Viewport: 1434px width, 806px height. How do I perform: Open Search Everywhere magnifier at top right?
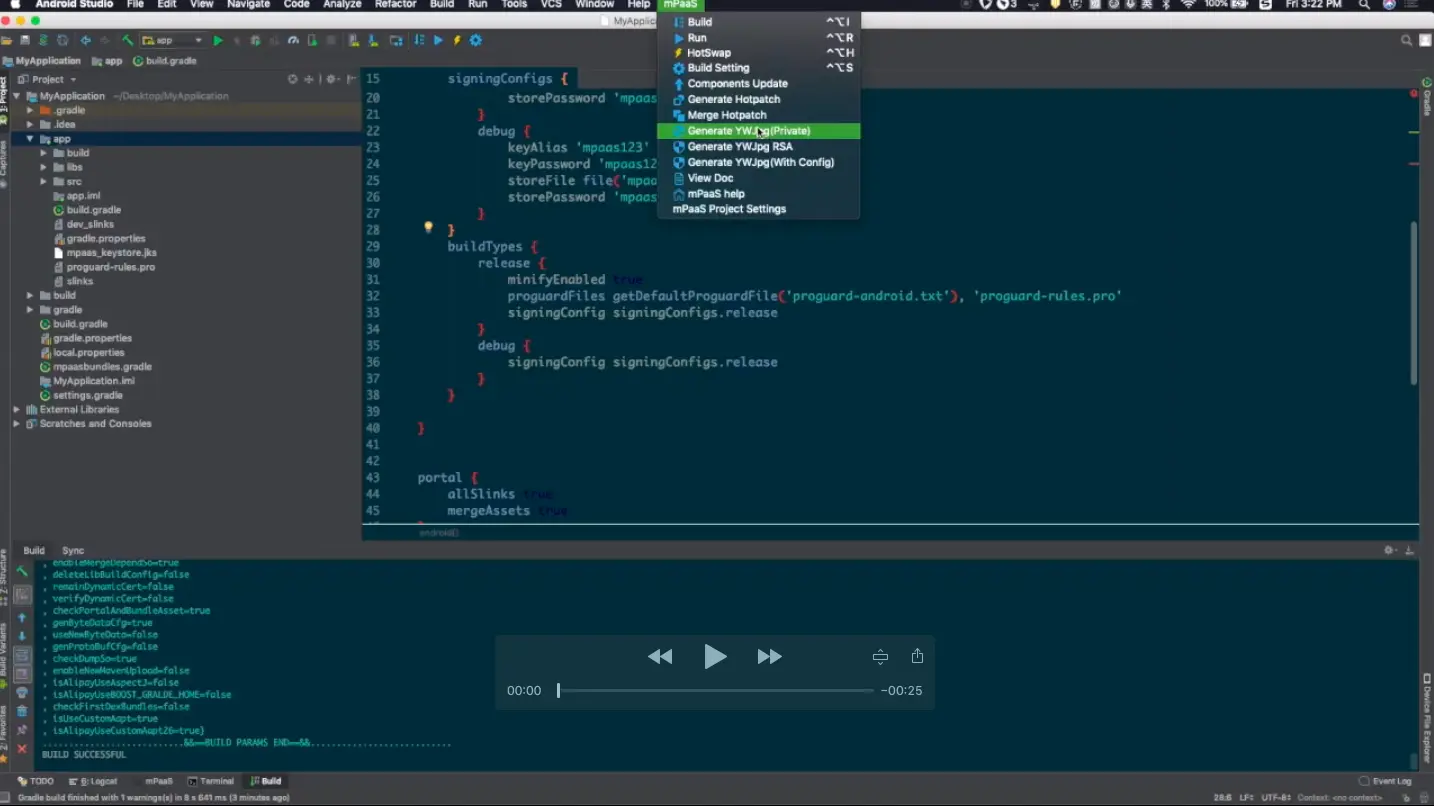tap(1406, 40)
